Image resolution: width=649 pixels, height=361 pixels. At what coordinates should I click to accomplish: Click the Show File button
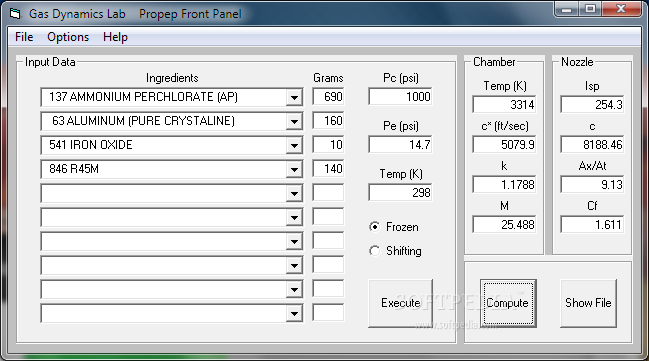[x=588, y=303]
